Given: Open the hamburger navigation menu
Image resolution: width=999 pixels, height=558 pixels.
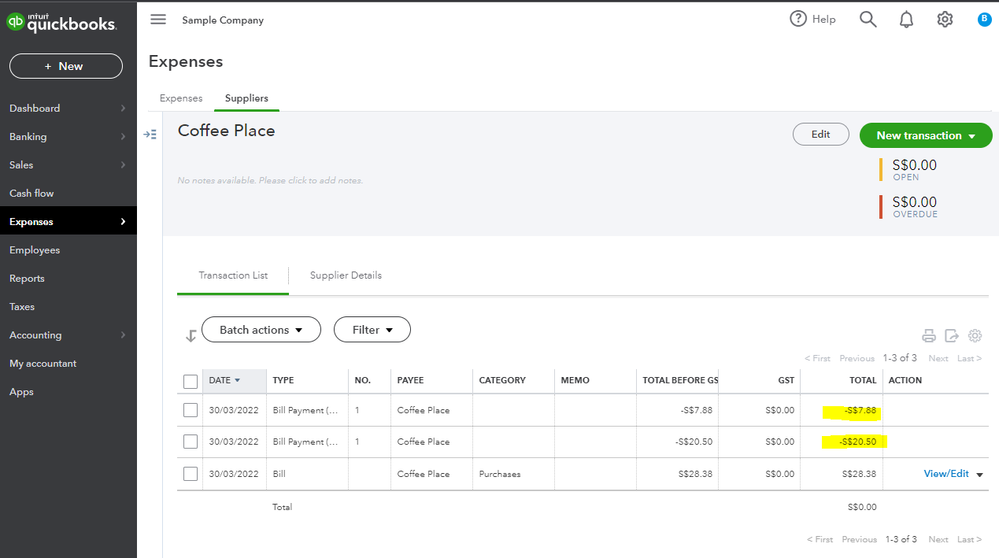Looking at the screenshot, I should point(158,20).
